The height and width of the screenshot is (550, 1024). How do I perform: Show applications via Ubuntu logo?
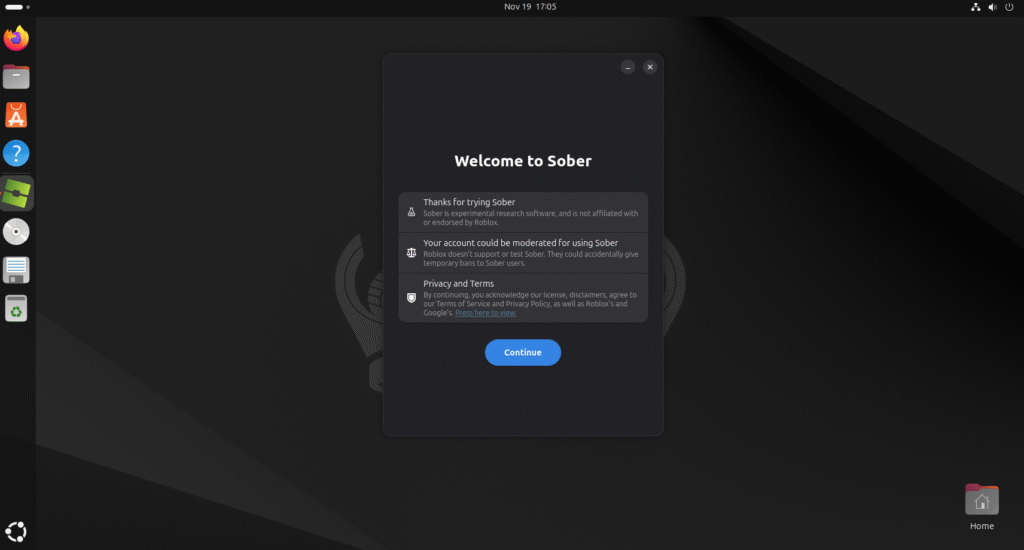pyautogui.click(x=16, y=532)
